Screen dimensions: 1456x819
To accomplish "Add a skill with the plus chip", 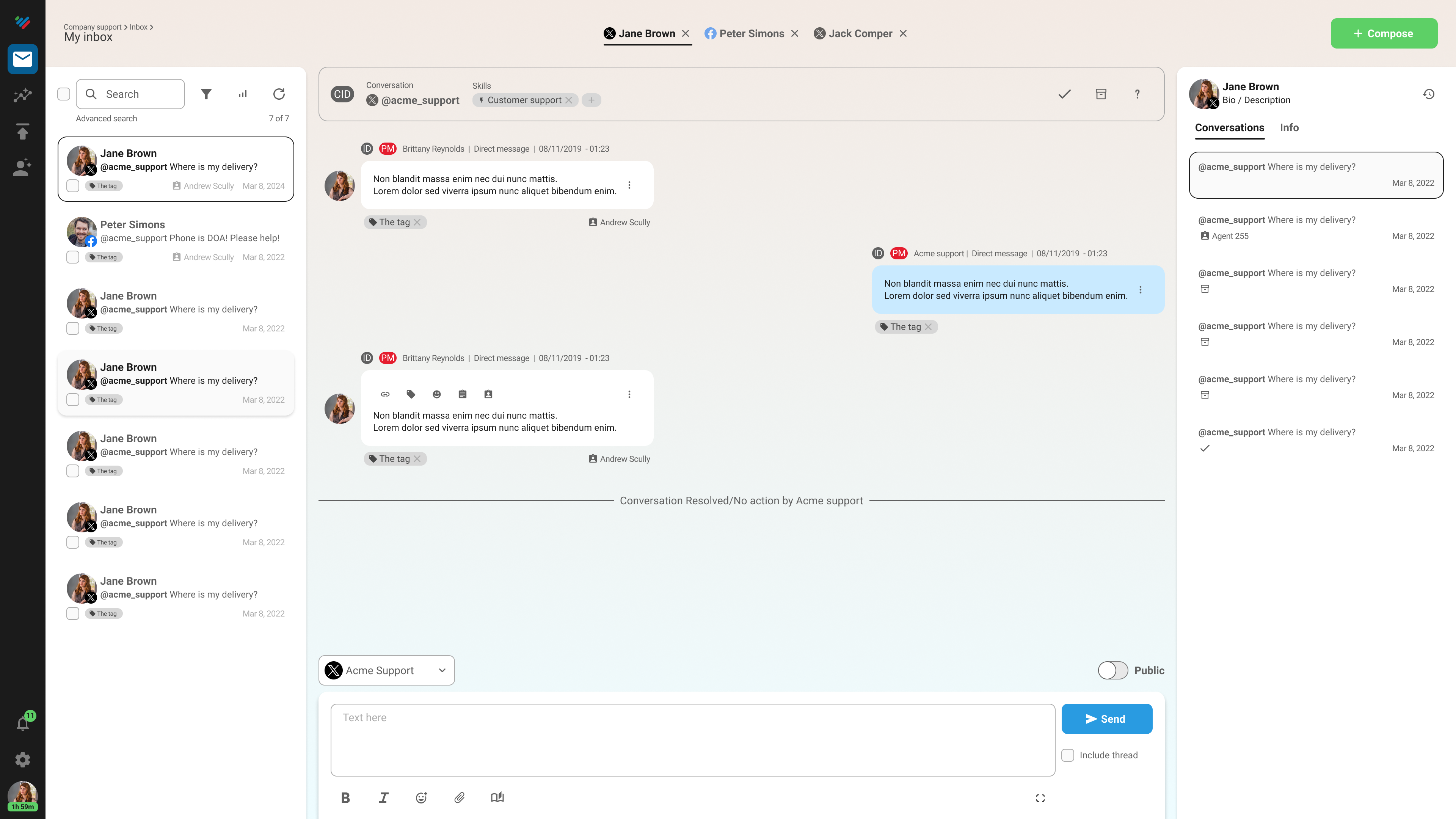I will click(591, 100).
